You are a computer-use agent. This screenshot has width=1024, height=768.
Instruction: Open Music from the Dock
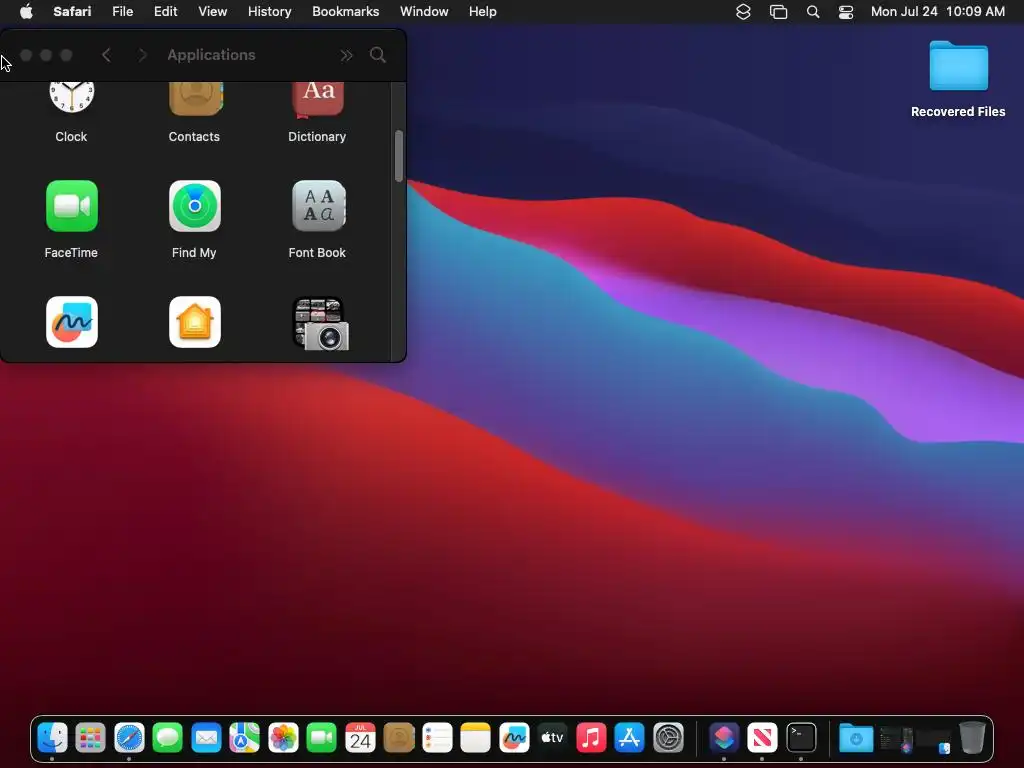tap(591, 738)
